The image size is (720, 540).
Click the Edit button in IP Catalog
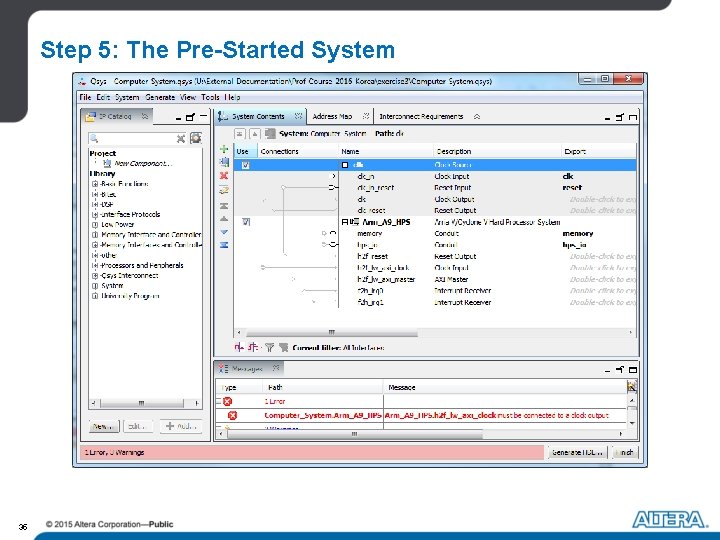pos(136,427)
